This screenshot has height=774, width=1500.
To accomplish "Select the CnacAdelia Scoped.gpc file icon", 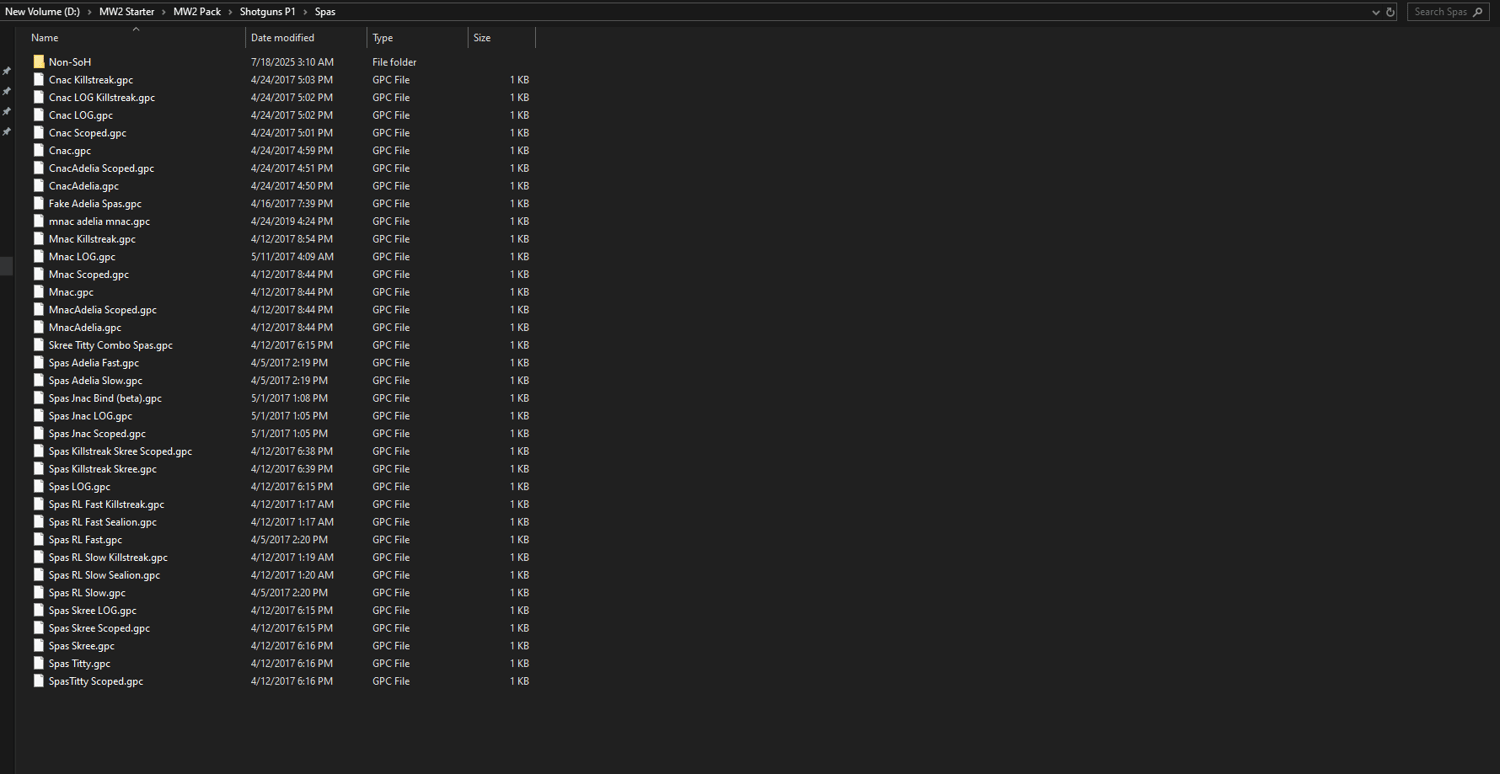I will (x=39, y=168).
